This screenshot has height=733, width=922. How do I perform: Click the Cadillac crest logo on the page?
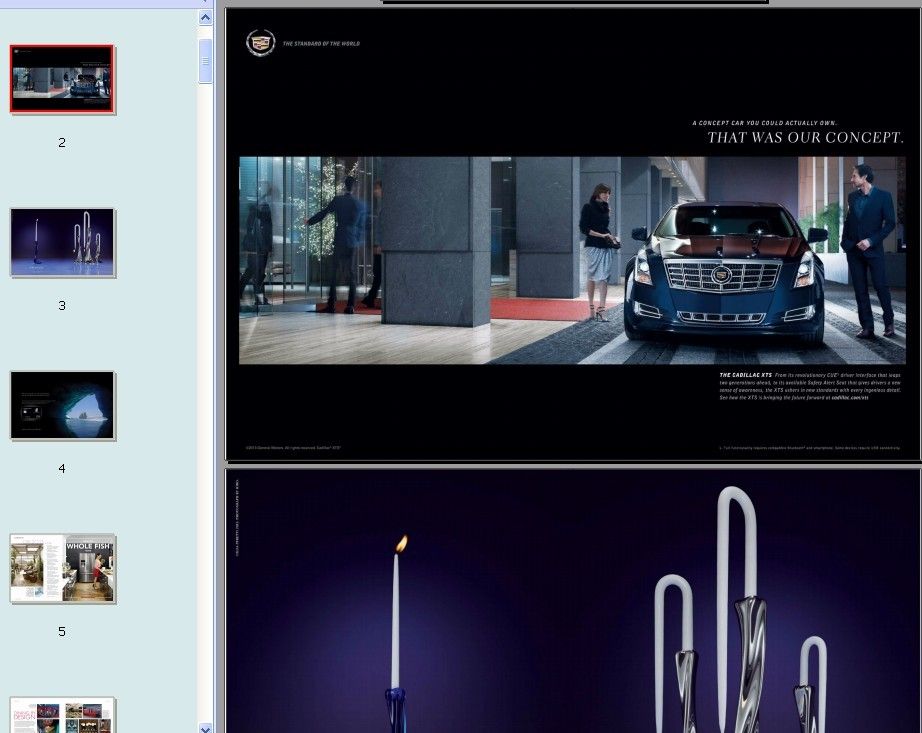point(260,43)
